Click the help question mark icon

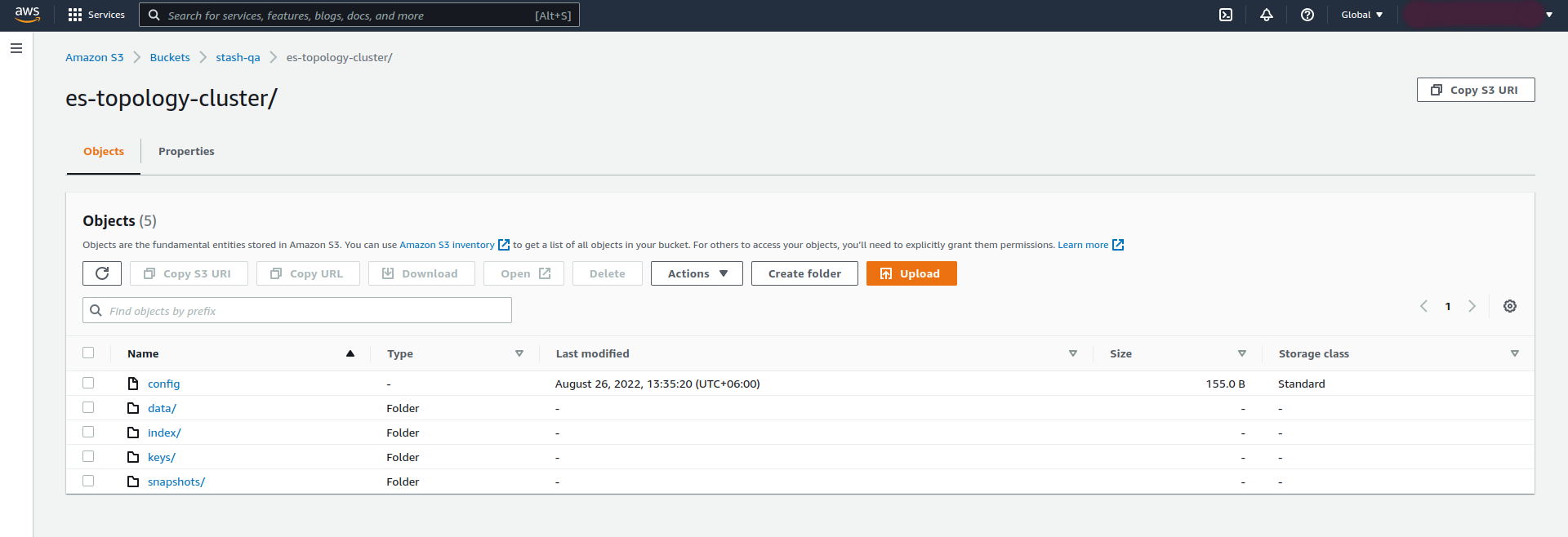pyautogui.click(x=1307, y=15)
